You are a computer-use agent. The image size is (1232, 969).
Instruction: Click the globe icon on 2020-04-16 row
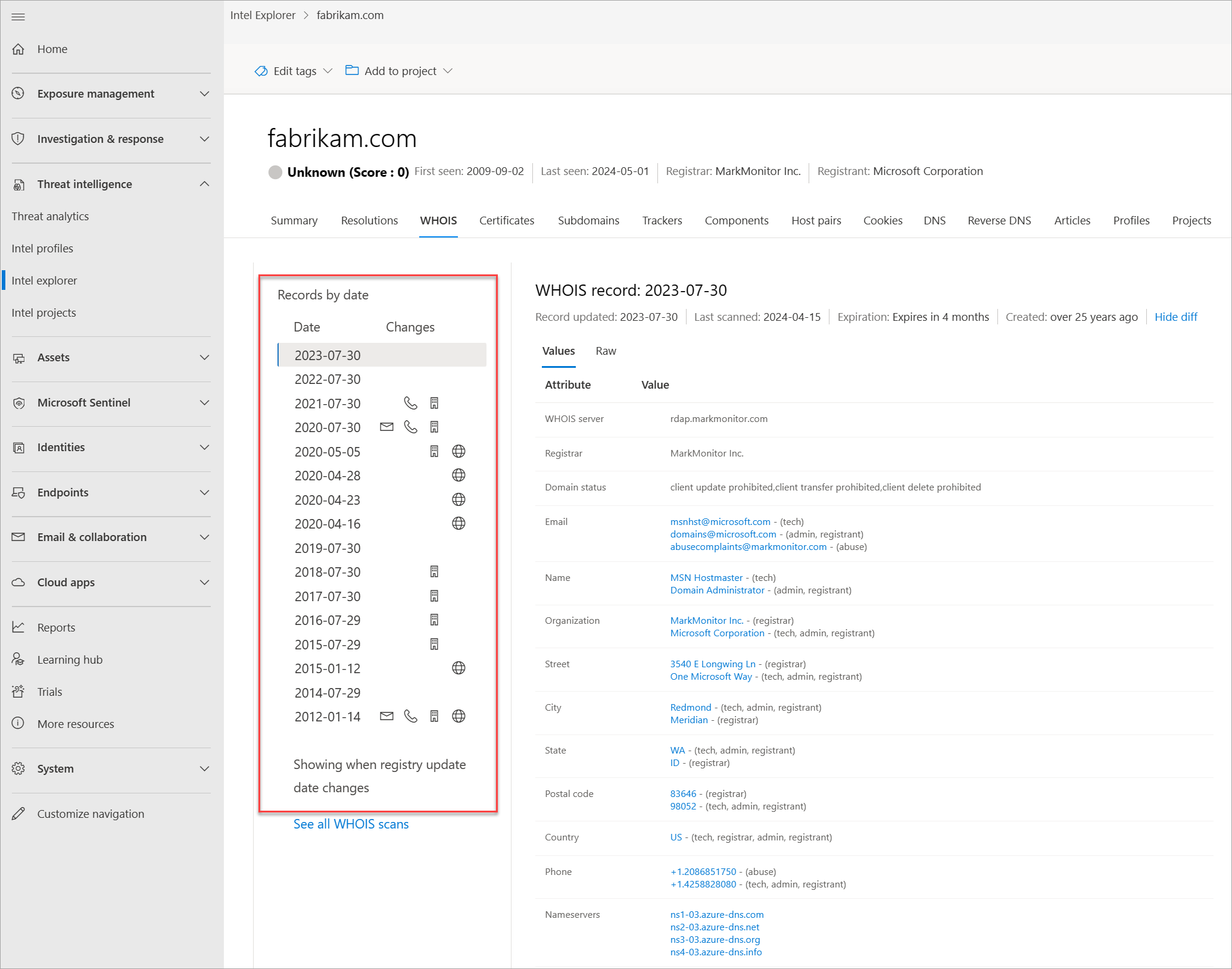pos(459,523)
